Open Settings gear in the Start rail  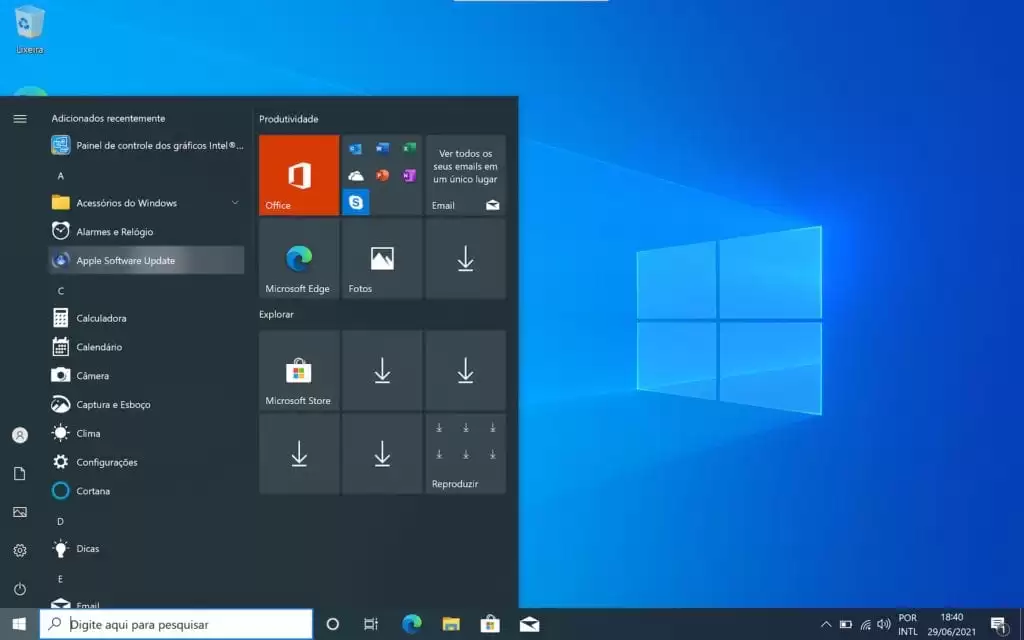pyautogui.click(x=20, y=551)
